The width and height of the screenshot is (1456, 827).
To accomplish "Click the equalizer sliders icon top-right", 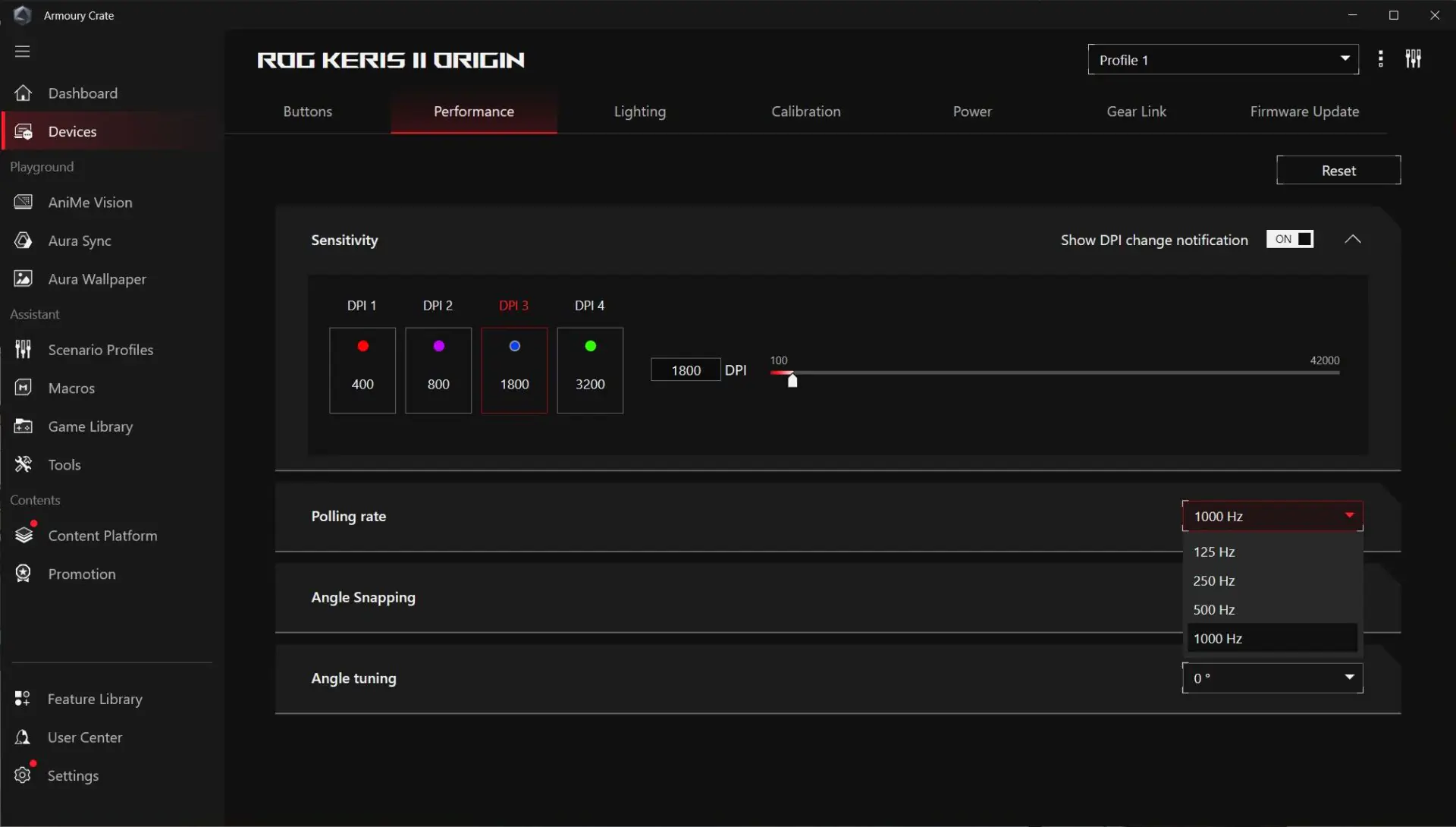I will (x=1413, y=59).
